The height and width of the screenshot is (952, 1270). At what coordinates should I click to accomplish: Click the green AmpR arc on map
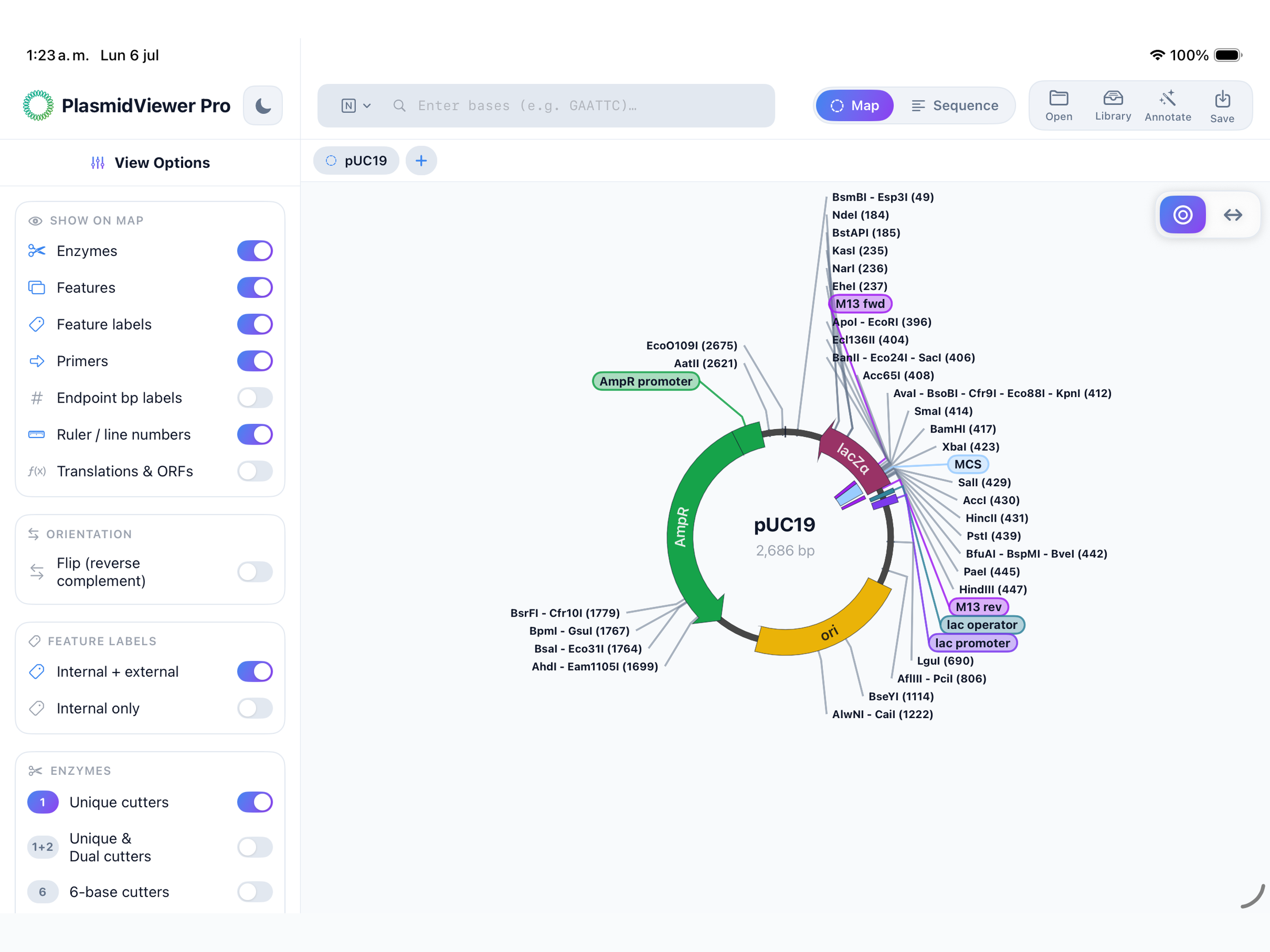[682, 527]
